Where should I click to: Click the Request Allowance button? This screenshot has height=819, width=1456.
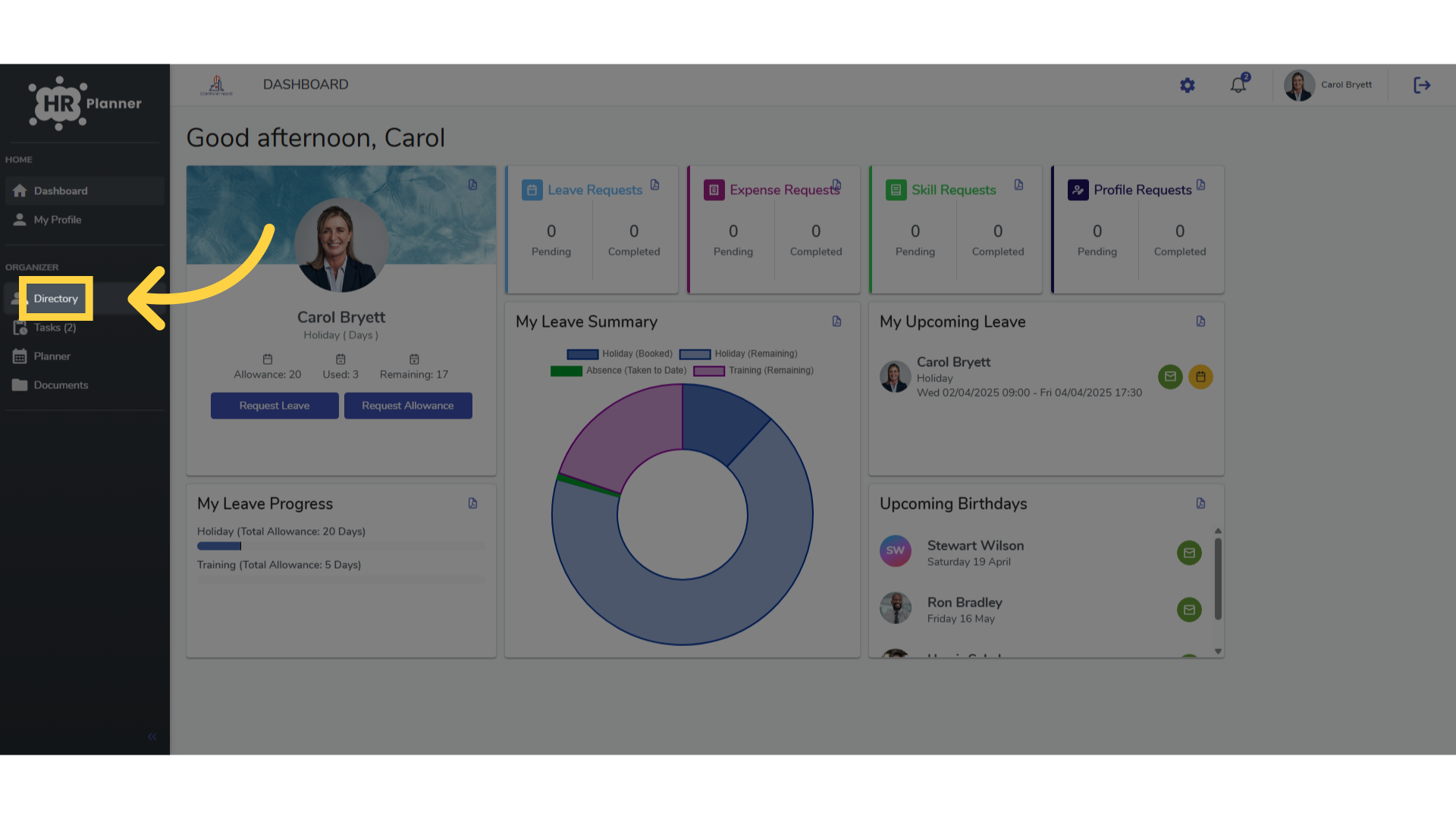click(x=408, y=406)
